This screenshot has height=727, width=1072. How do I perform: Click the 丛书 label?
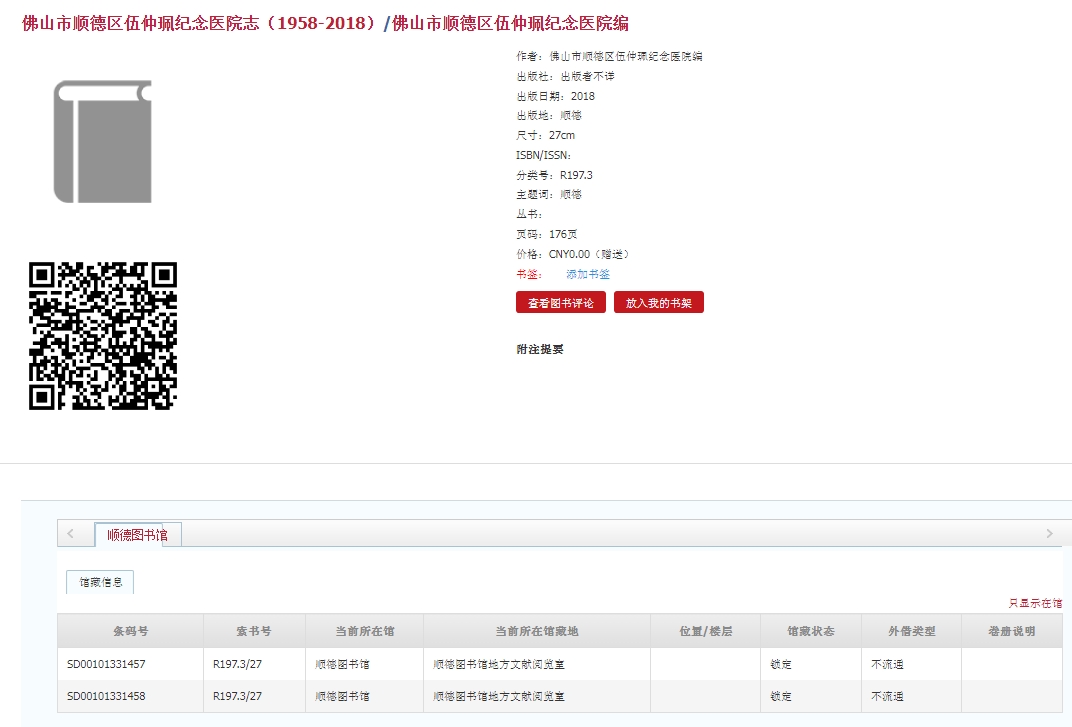coord(529,214)
